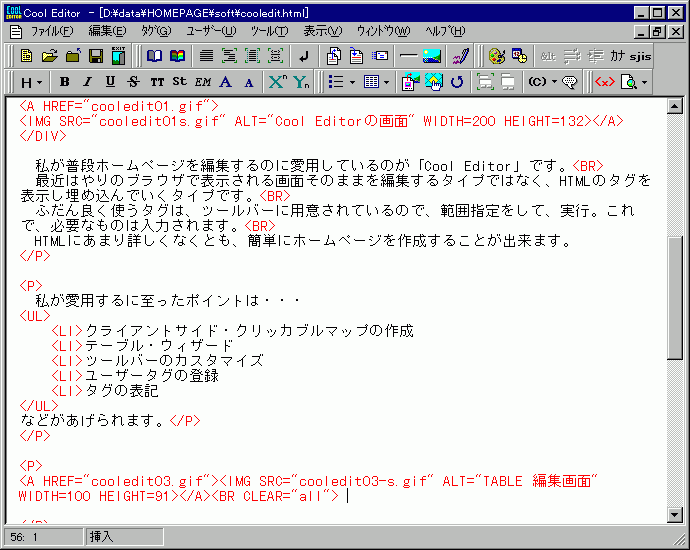Insert an image using the picture icon
Viewport: 690px width, 550px height.
click(432, 55)
